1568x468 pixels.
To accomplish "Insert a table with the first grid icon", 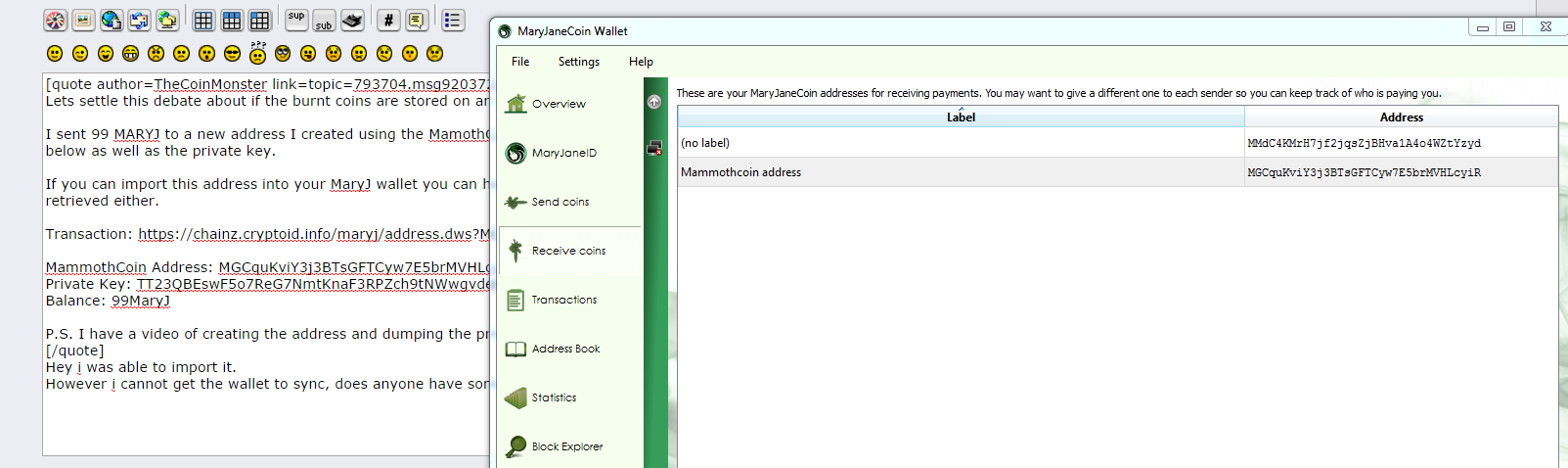I will 203,20.
